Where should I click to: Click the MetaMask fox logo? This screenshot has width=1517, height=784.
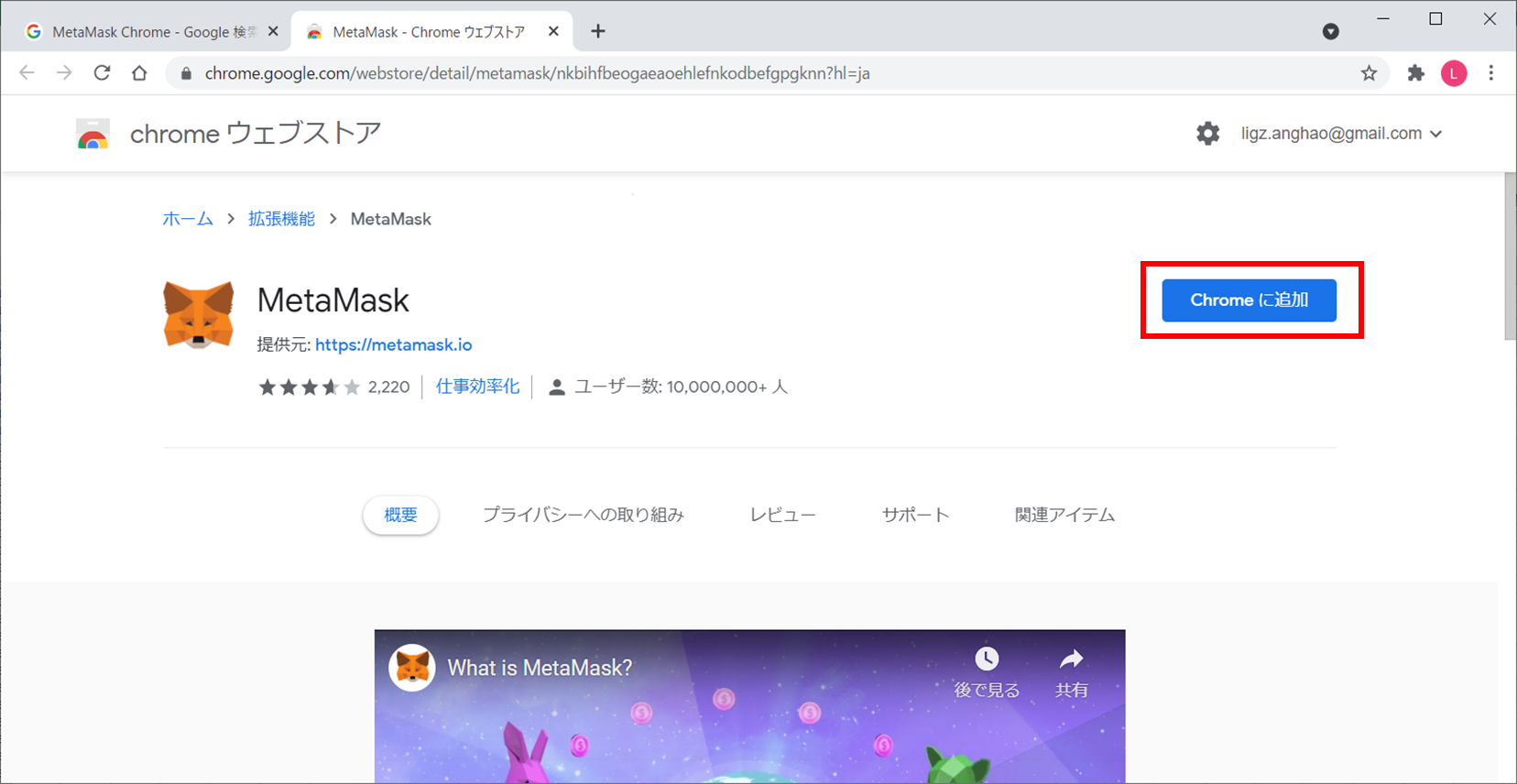[199, 315]
